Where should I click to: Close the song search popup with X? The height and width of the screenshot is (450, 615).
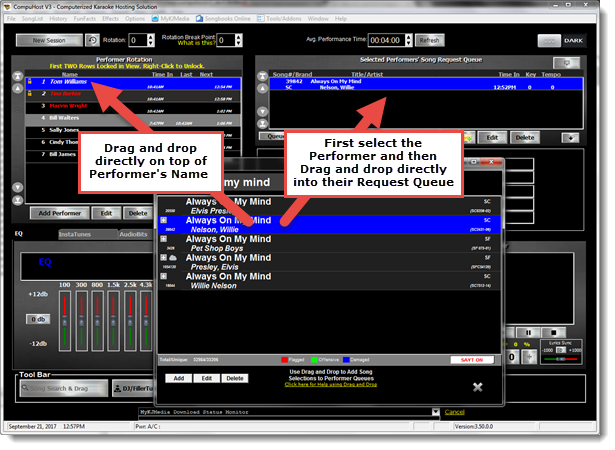[478, 387]
